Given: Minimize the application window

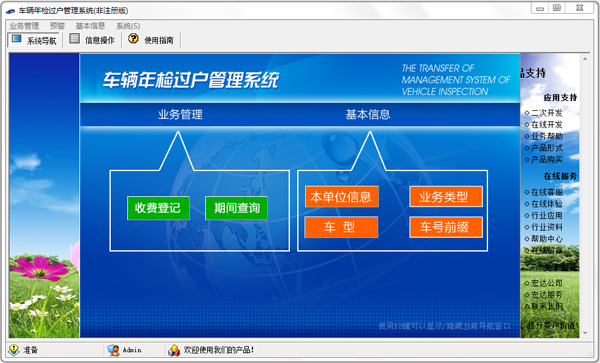Looking at the screenshot, I should point(540,9).
